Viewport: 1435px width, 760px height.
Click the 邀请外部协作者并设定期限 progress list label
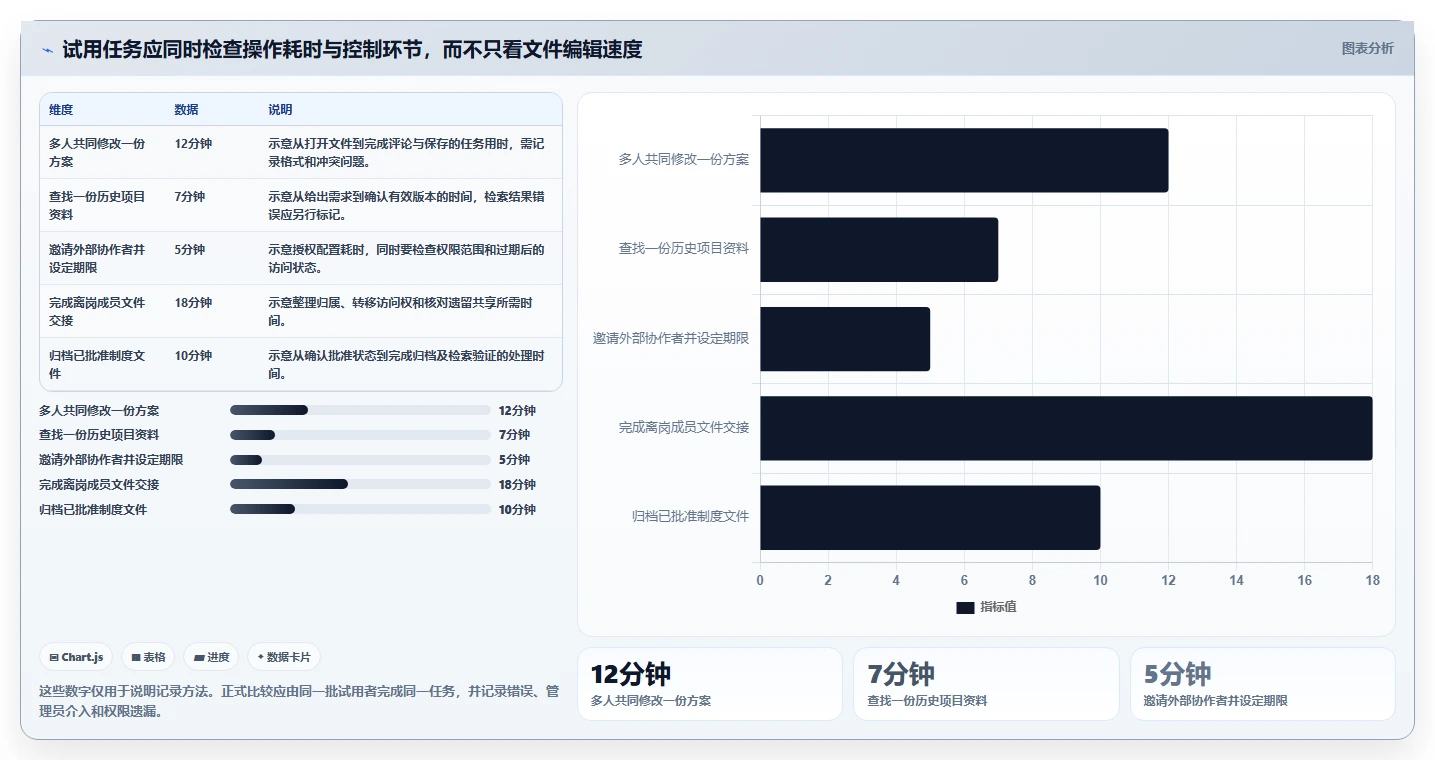click(x=111, y=460)
